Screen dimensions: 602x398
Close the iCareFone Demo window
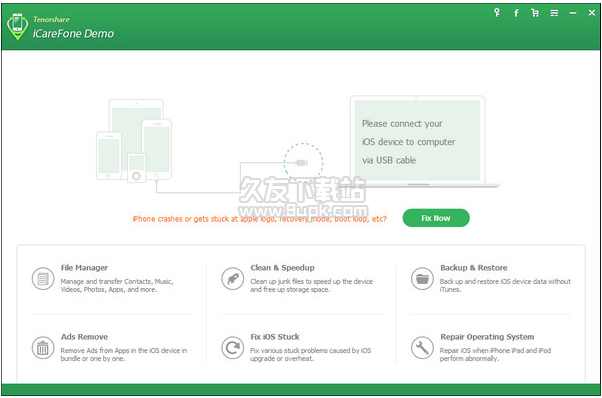(x=592, y=13)
